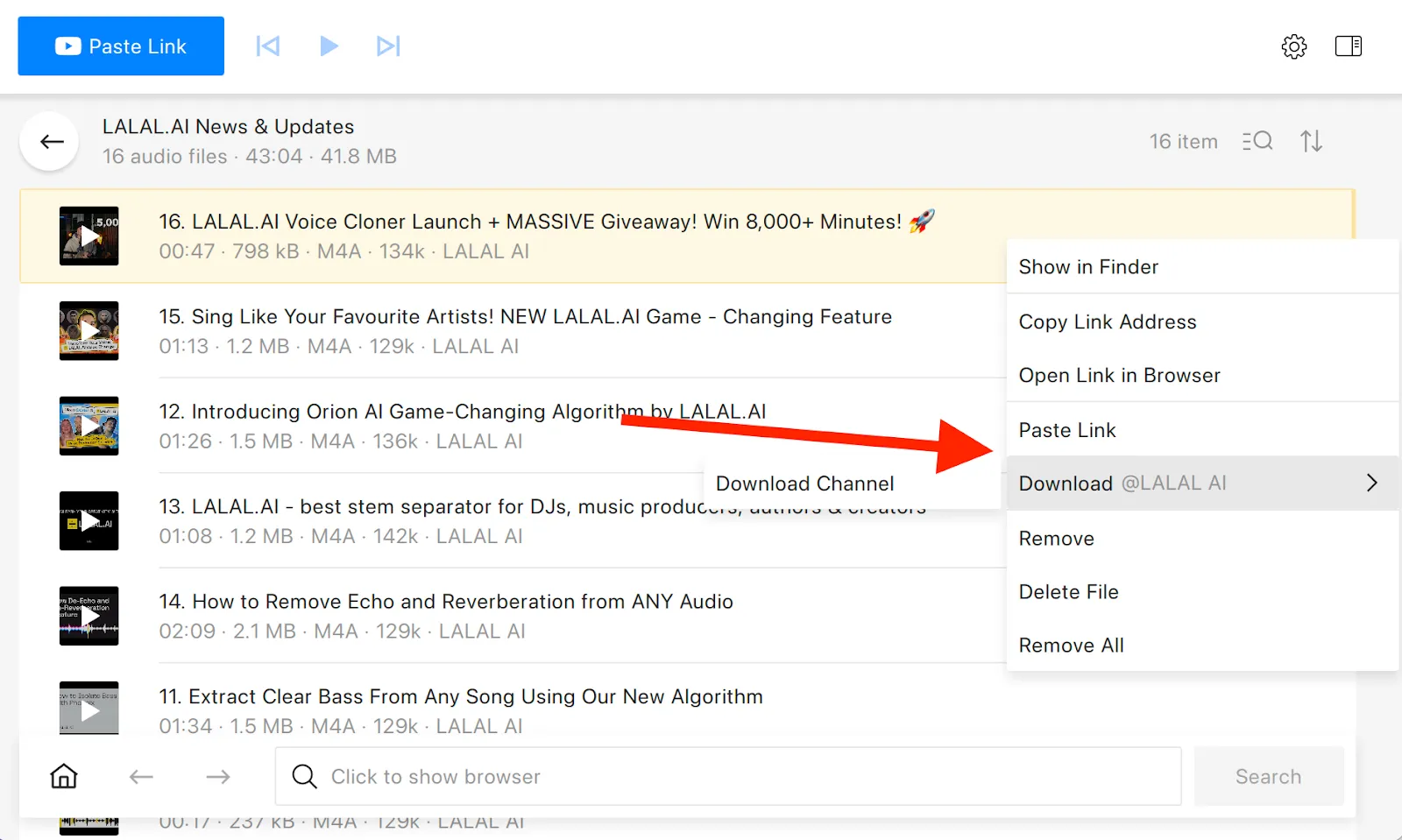Play the current track
Image resolution: width=1402 pixels, height=840 pixels.
[329, 46]
